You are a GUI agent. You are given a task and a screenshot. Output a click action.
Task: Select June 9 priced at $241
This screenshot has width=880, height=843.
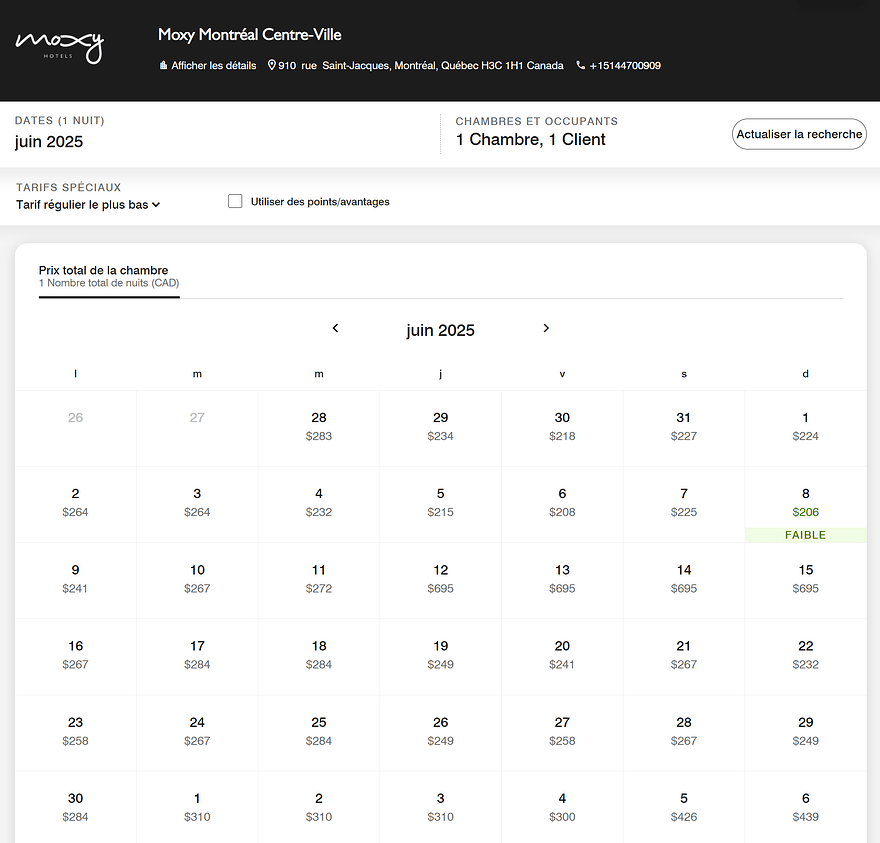coord(75,581)
